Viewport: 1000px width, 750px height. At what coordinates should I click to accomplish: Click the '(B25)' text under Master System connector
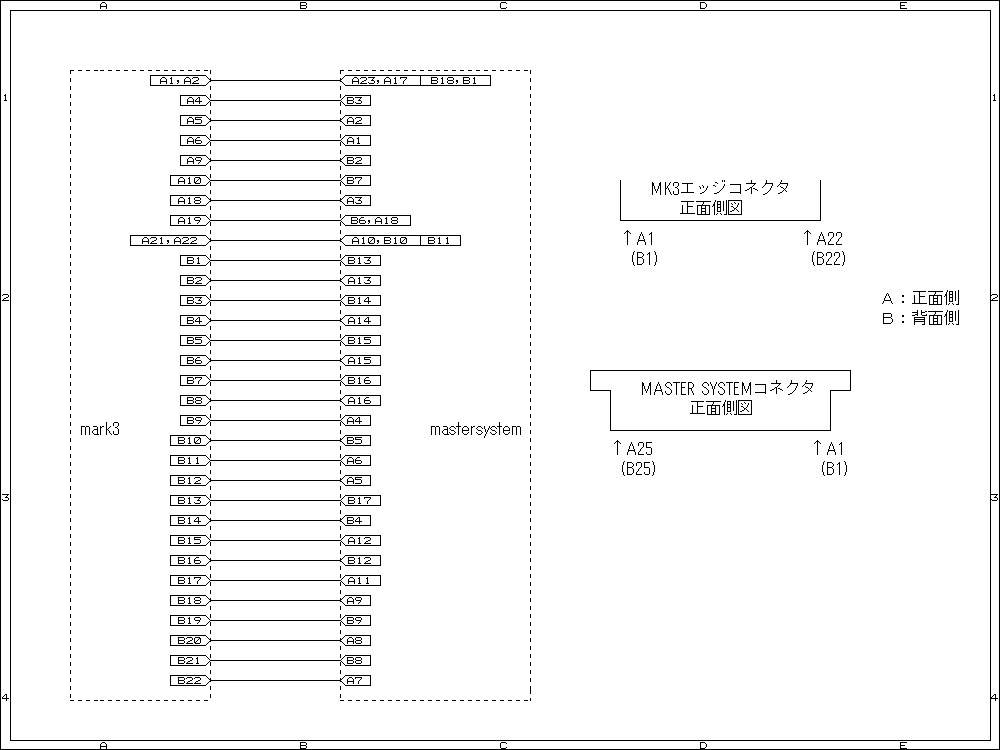[x=638, y=469]
